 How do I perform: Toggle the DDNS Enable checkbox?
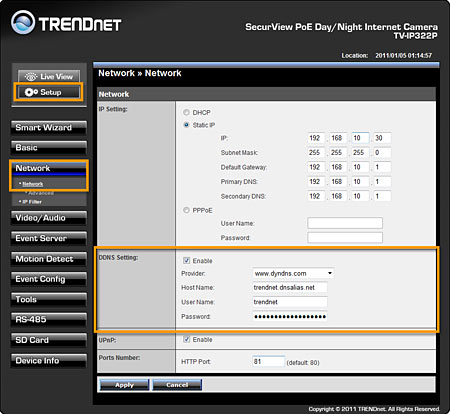(x=187, y=260)
